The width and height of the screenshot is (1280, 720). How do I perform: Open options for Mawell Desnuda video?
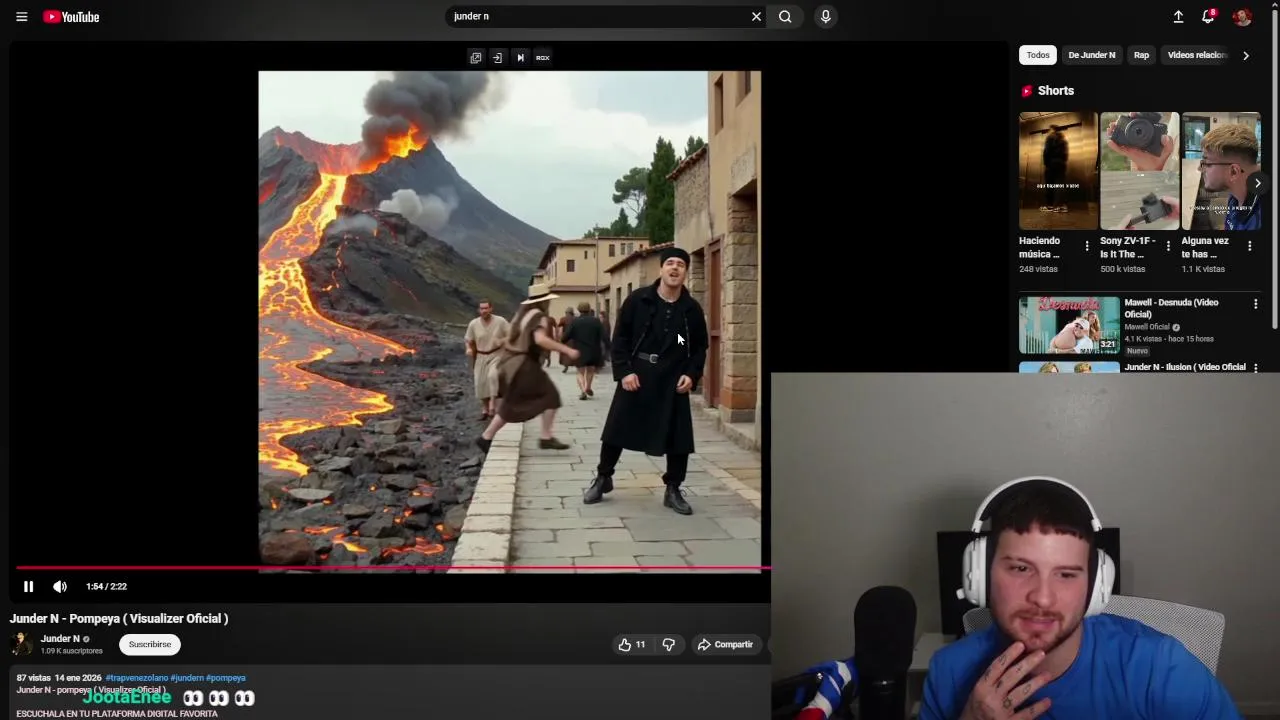1256,304
